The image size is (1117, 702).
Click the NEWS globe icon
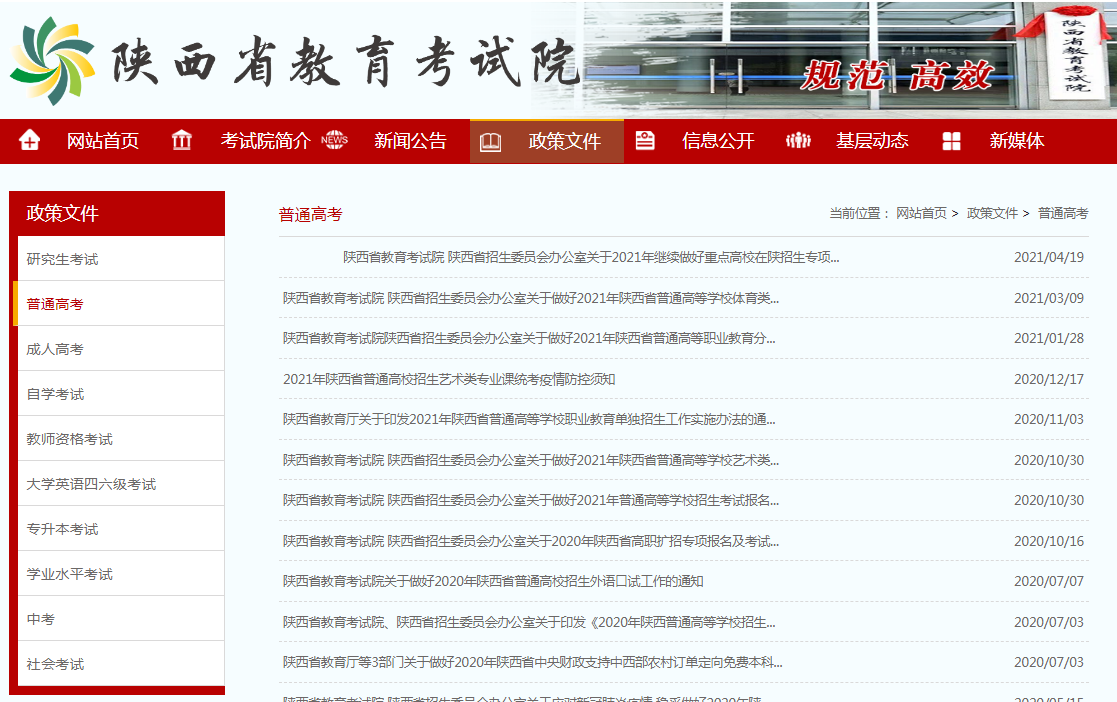click(x=334, y=140)
